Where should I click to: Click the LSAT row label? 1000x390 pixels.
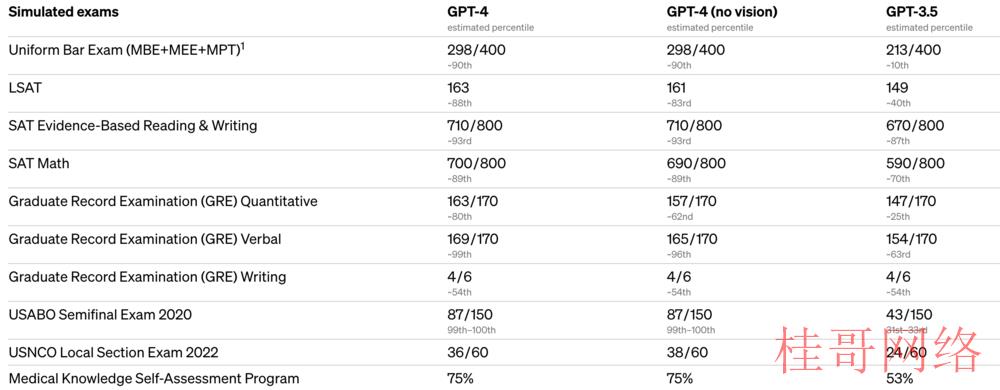click(x=25, y=88)
